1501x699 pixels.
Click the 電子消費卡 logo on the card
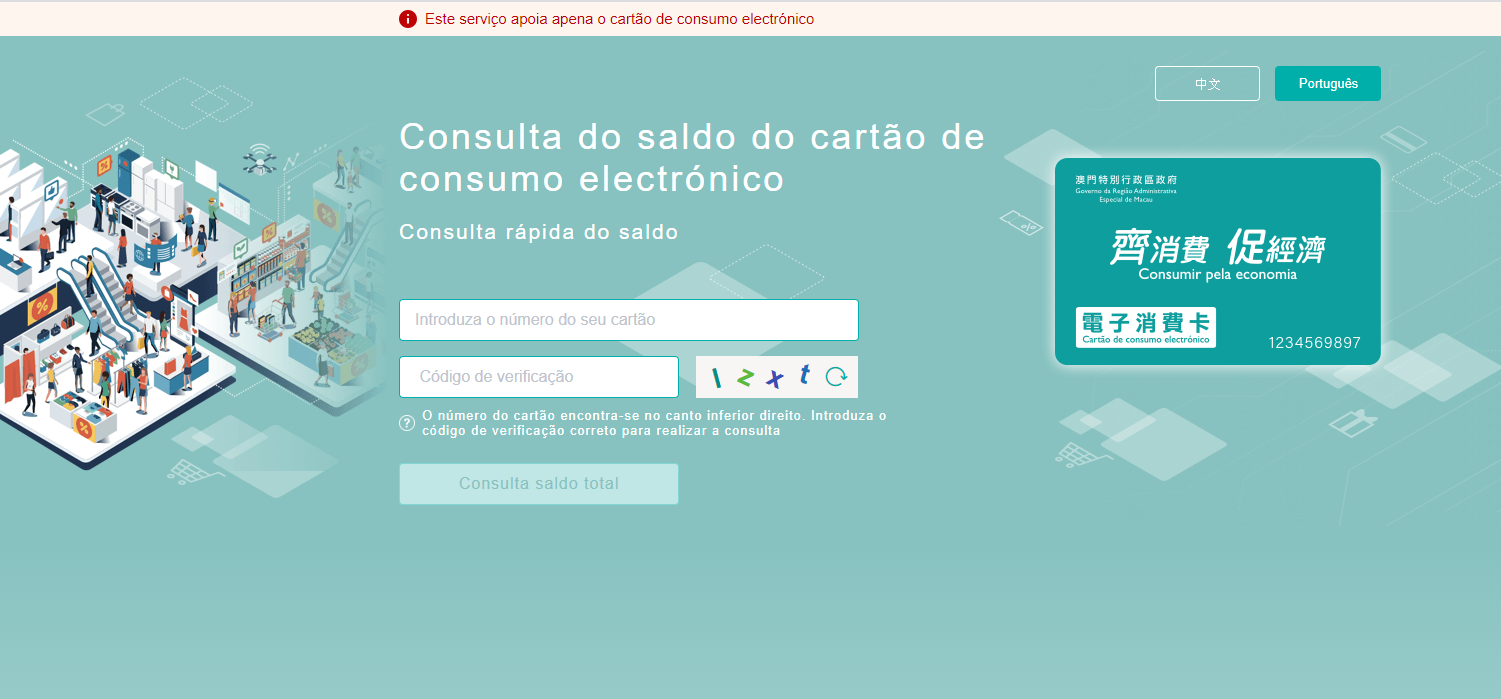pyautogui.click(x=1145, y=327)
